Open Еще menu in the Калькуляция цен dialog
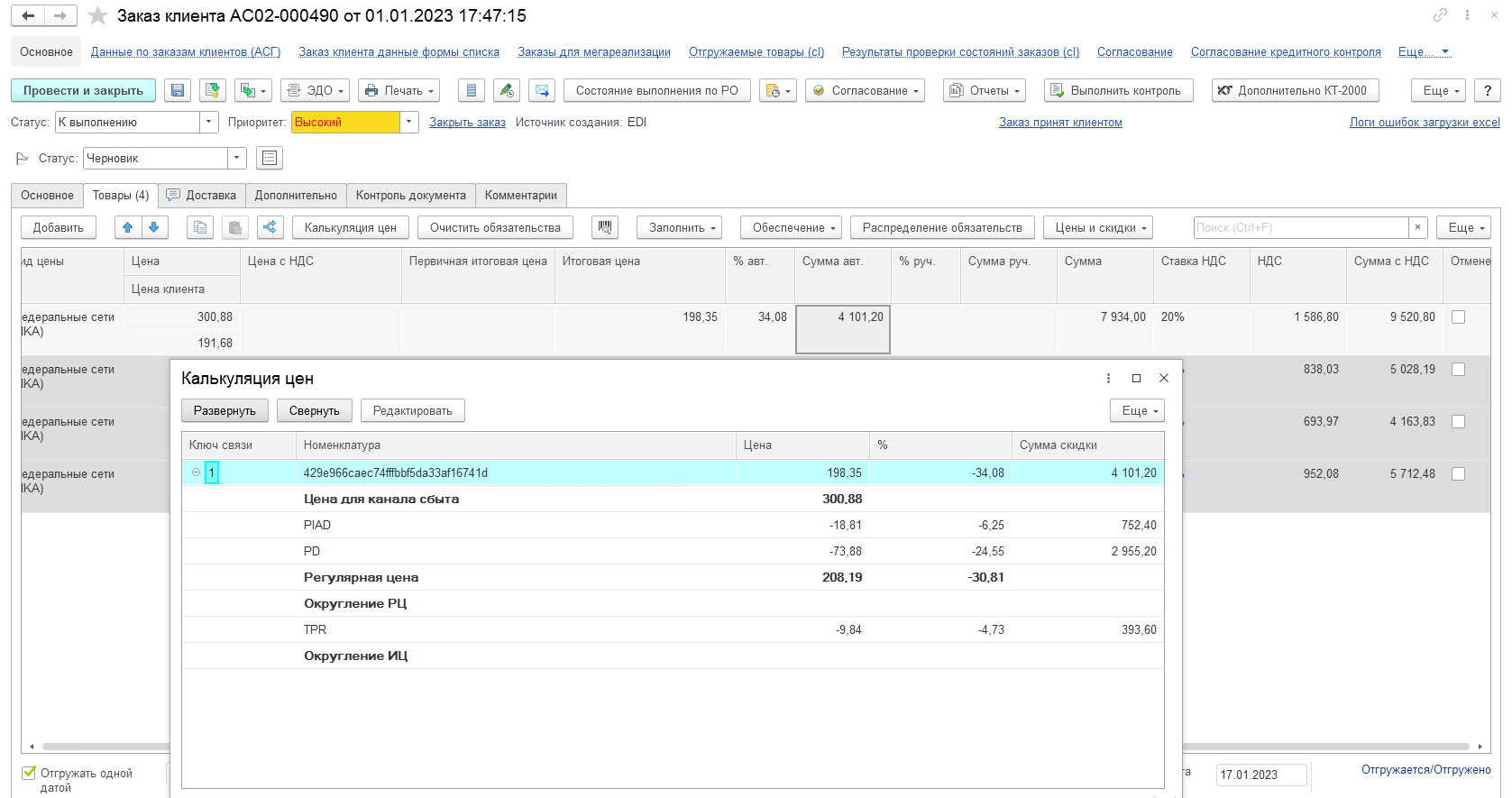Image resolution: width=1512 pixels, height=798 pixels. [x=1137, y=410]
